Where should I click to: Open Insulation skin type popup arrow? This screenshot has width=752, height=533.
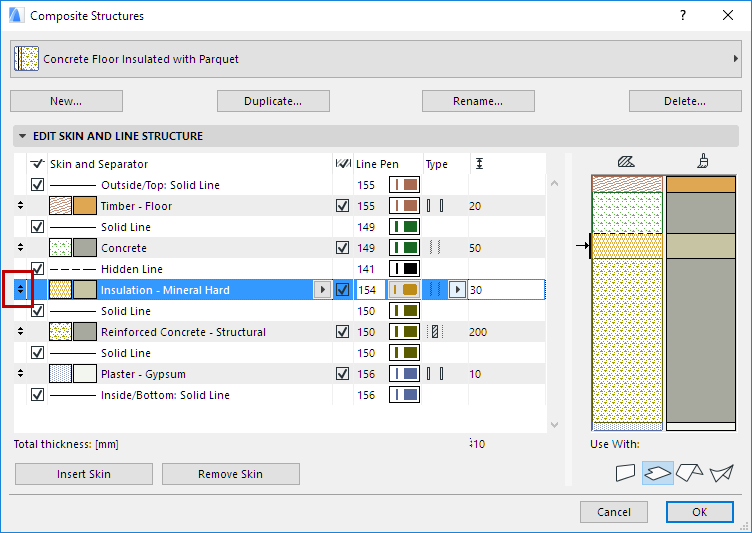pyautogui.click(x=458, y=290)
